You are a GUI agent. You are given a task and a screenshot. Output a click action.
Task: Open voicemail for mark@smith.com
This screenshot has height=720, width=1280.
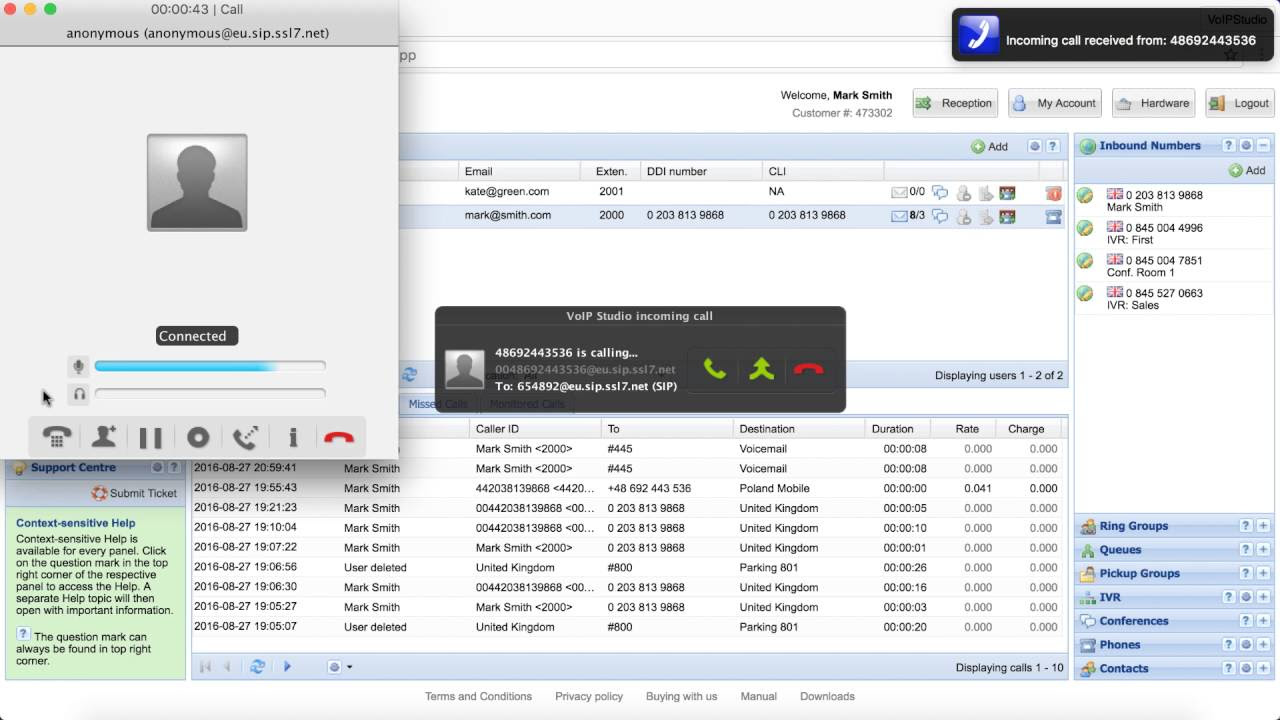[x=899, y=215]
